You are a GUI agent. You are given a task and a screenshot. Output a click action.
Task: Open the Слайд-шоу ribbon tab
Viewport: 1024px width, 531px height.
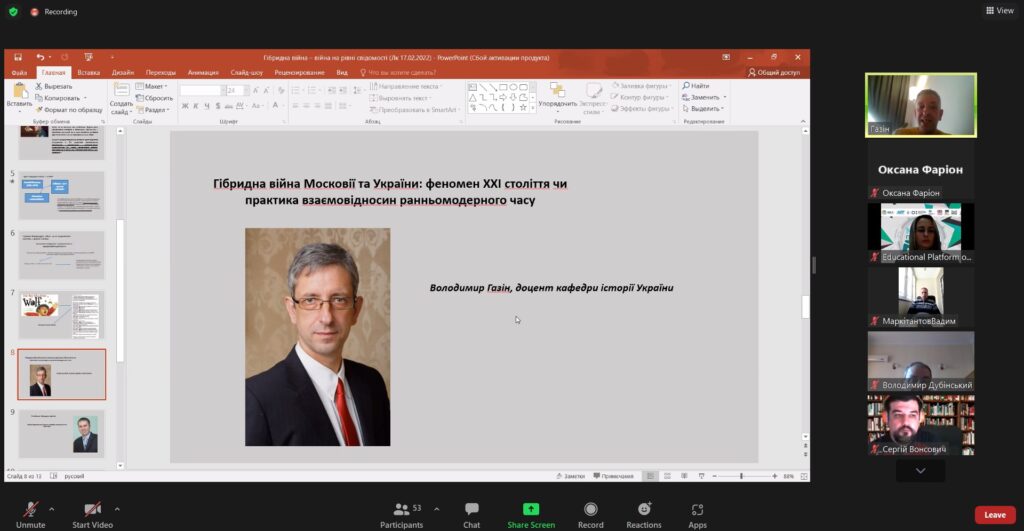(246, 73)
